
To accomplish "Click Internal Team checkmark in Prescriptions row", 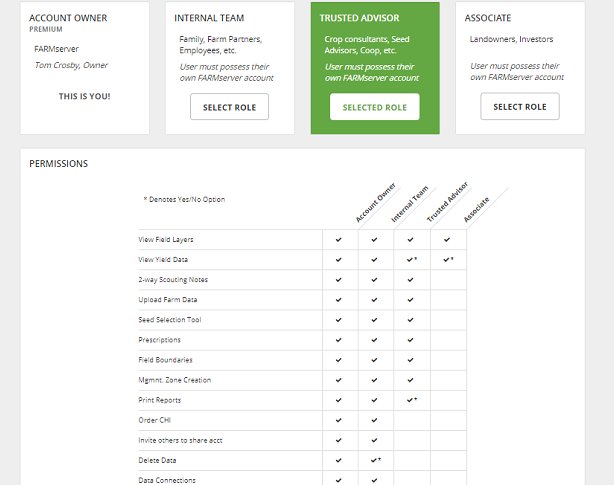I will coord(374,340).
